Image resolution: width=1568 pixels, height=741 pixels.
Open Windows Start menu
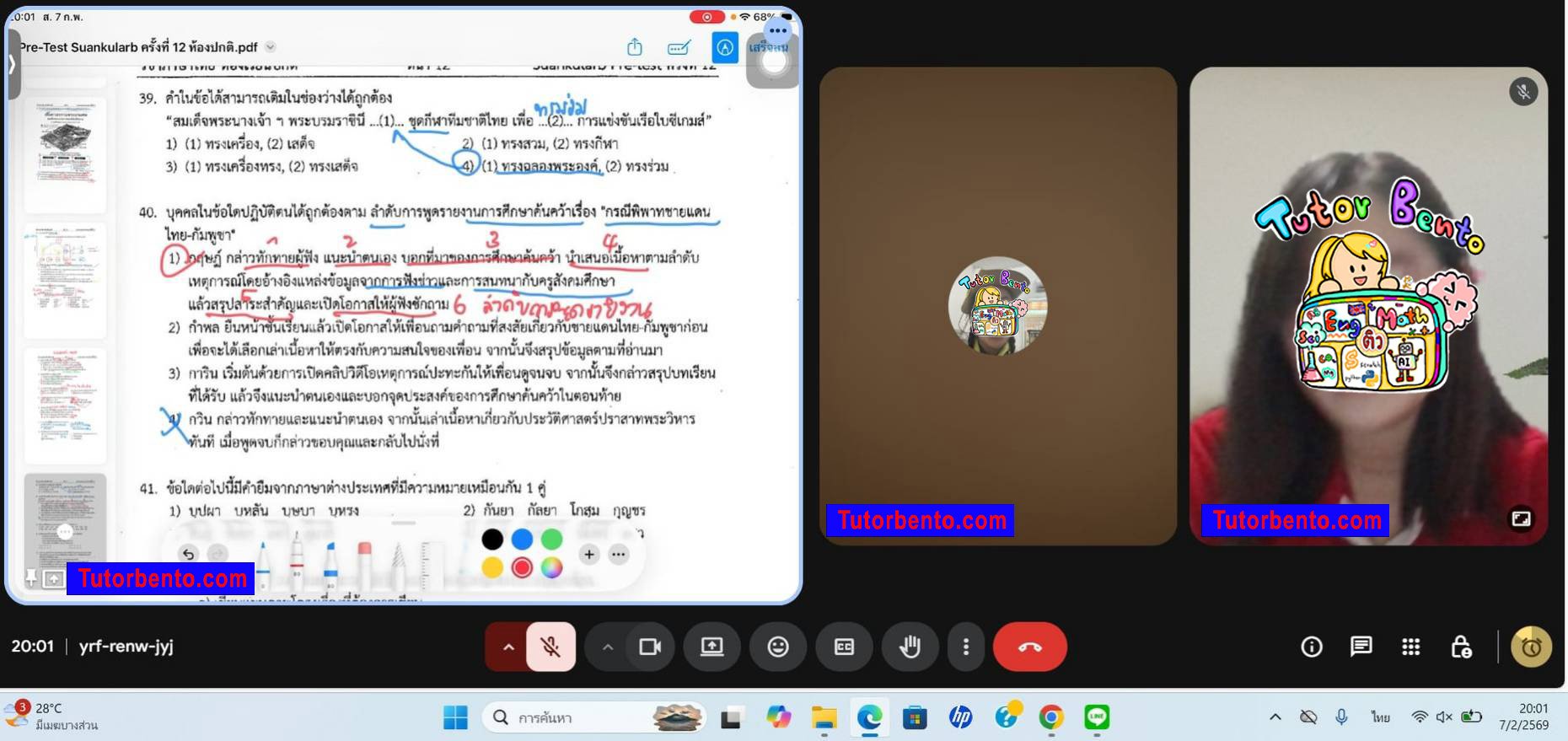coord(455,717)
